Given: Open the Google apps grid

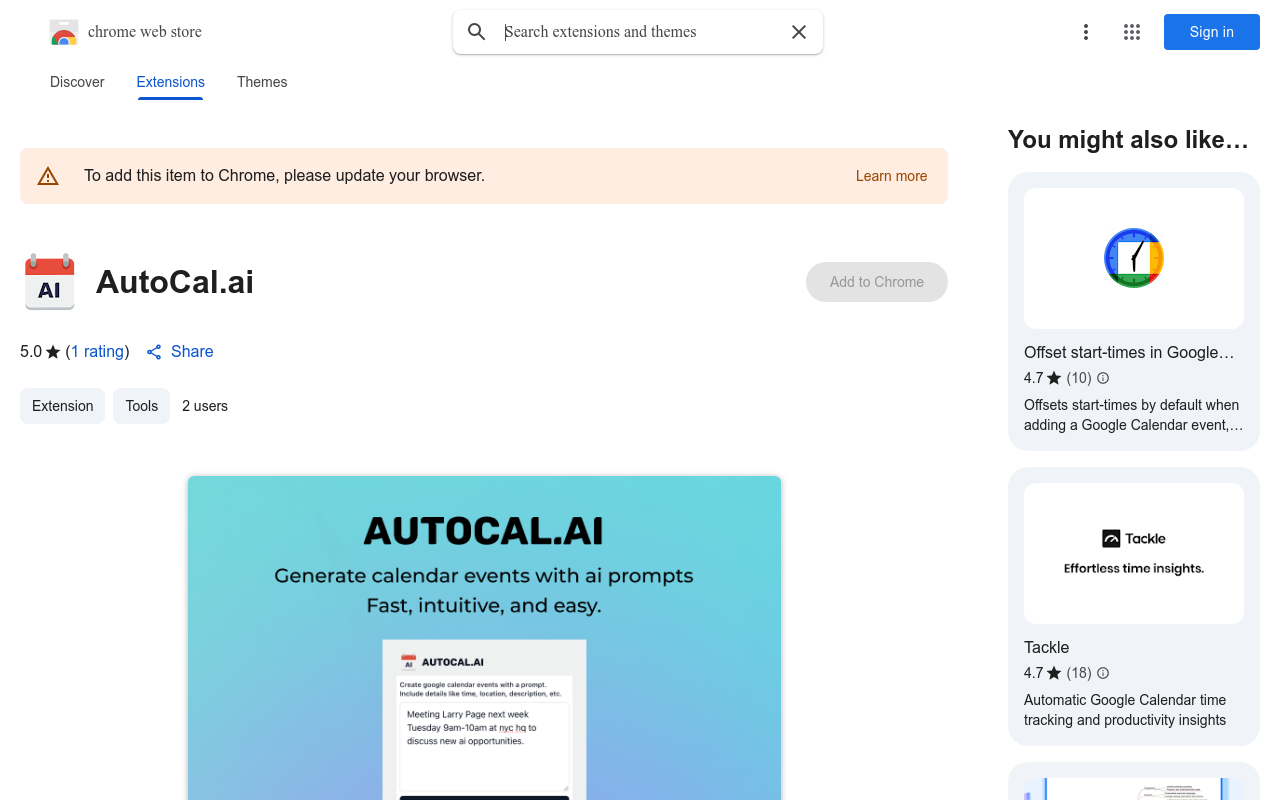Looking at the screenshot, I should pyautogui.click(x=1132, y=32).
